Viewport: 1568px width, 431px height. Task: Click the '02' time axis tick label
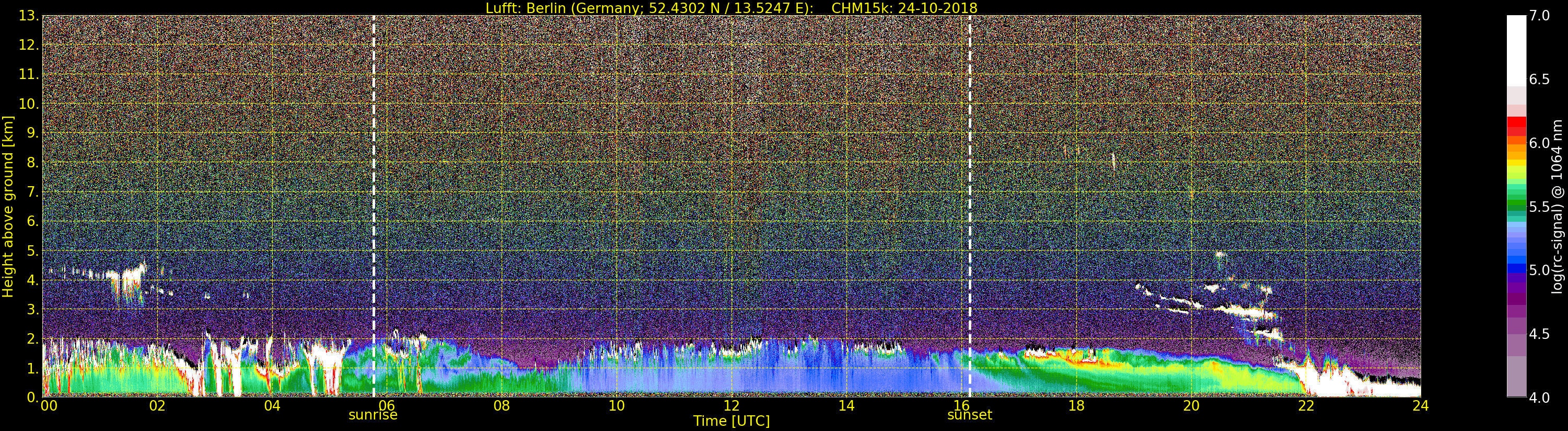pyautogui.click(x=157, y=405)
